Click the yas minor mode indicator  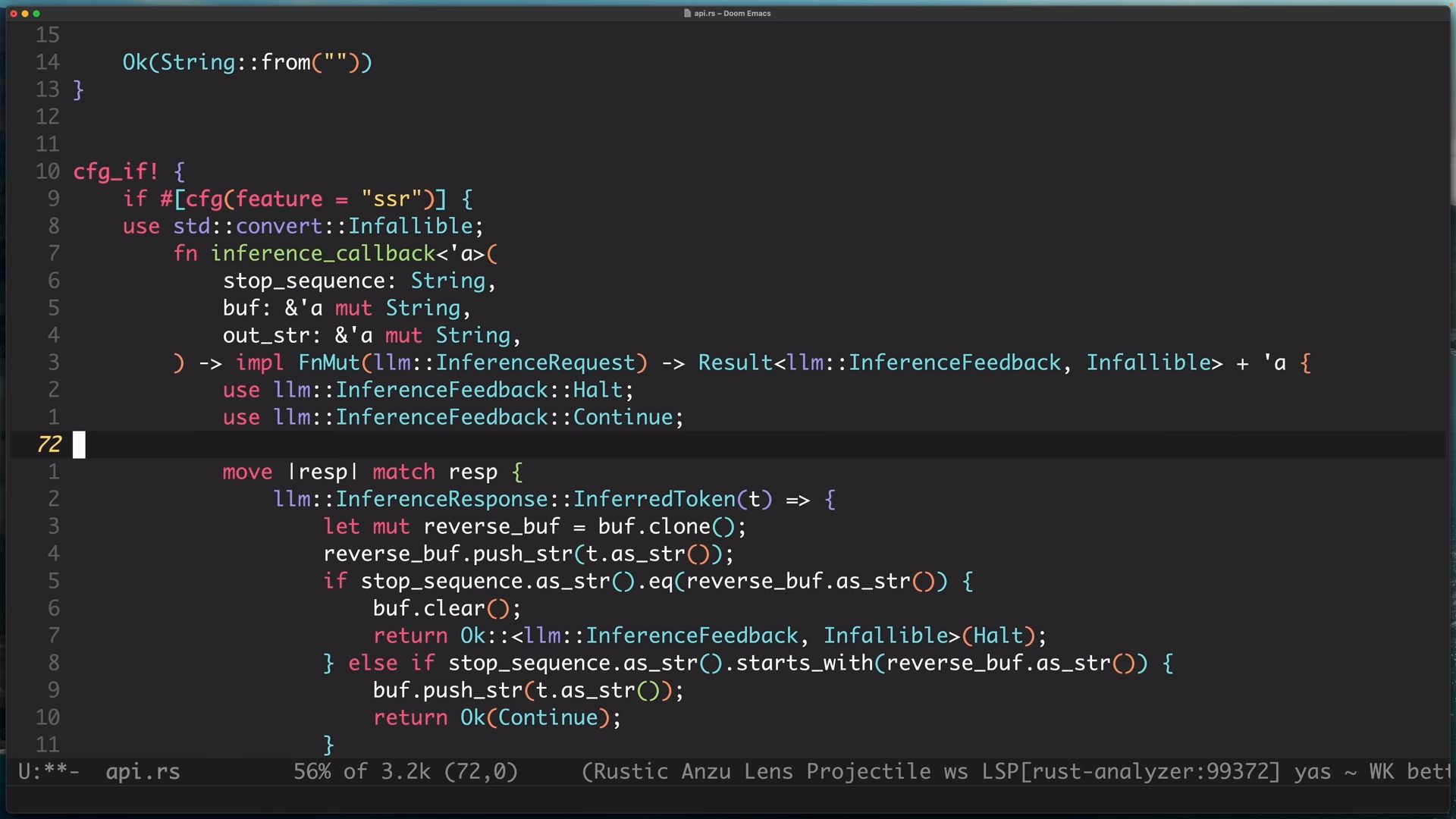click(1312, 772)
